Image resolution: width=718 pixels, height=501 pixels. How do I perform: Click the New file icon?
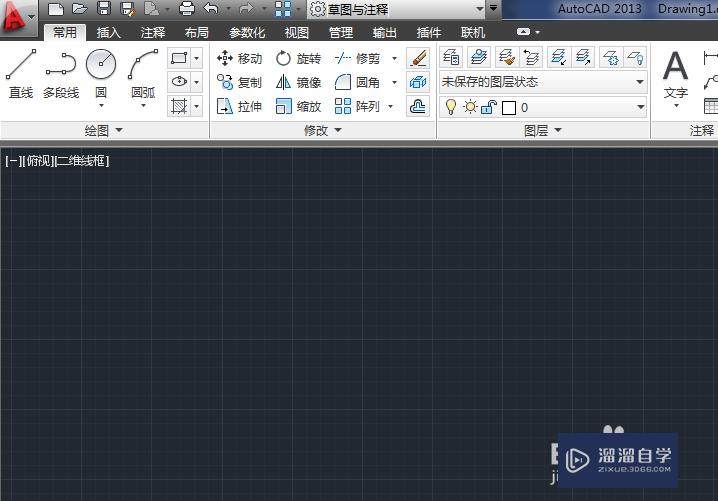click(56, 9)
